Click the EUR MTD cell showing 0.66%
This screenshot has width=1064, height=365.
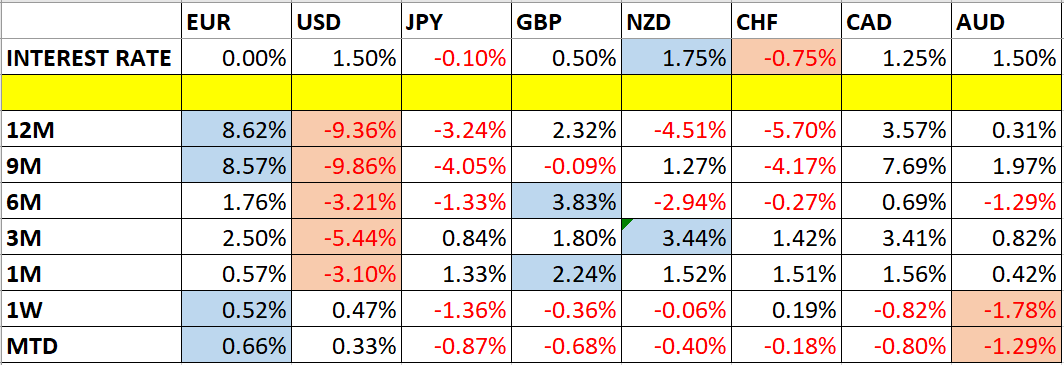pyautogui.click(x=236, y=345)
